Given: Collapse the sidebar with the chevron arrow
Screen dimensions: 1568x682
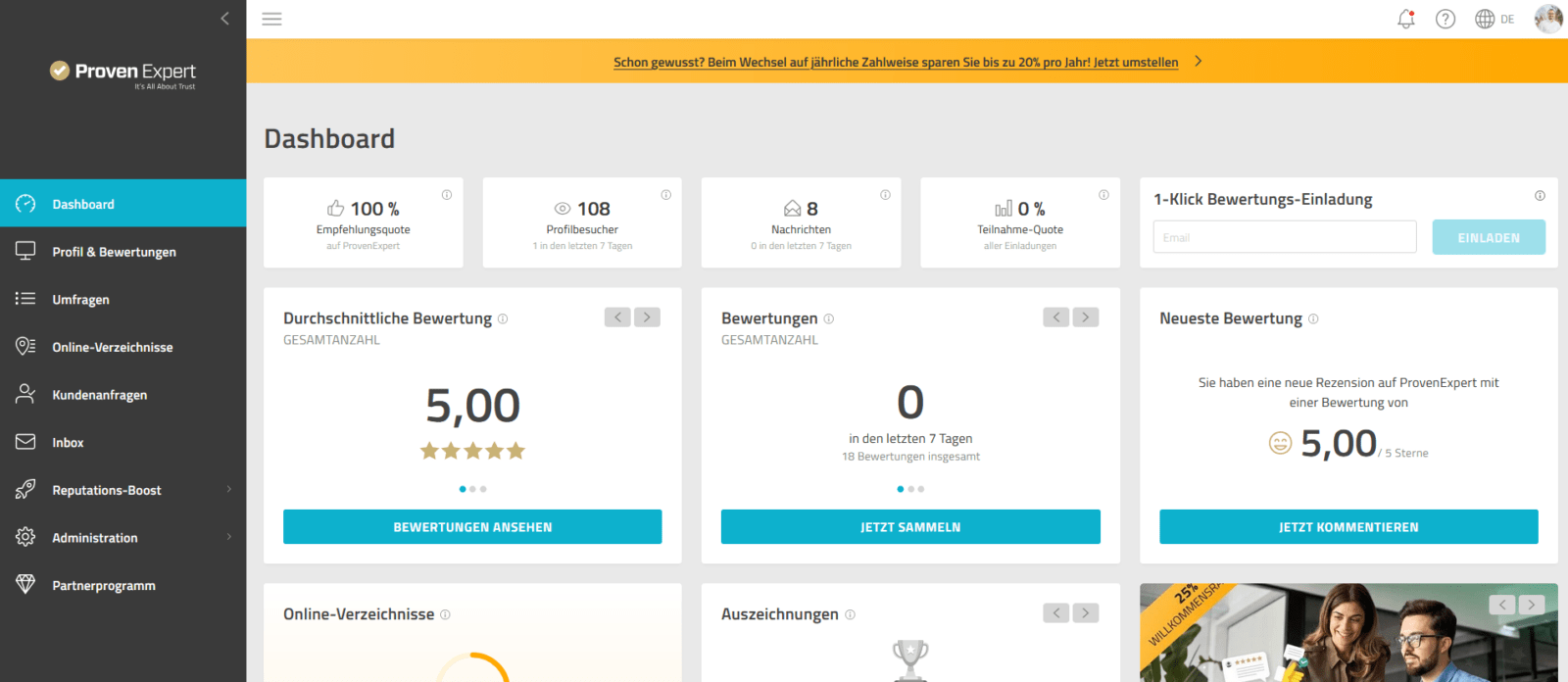Looking at the screenshot, I should click(225, 19).
